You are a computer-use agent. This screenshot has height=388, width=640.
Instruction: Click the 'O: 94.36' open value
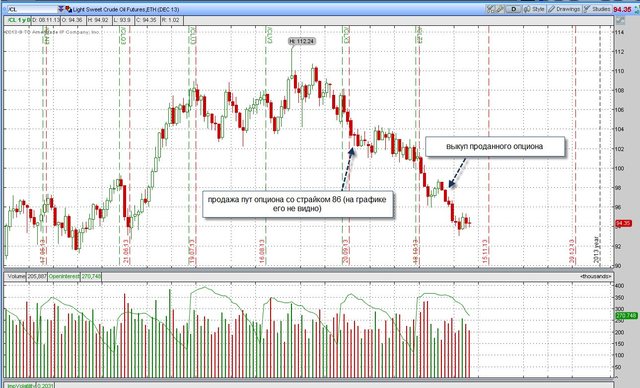point(72,20)
